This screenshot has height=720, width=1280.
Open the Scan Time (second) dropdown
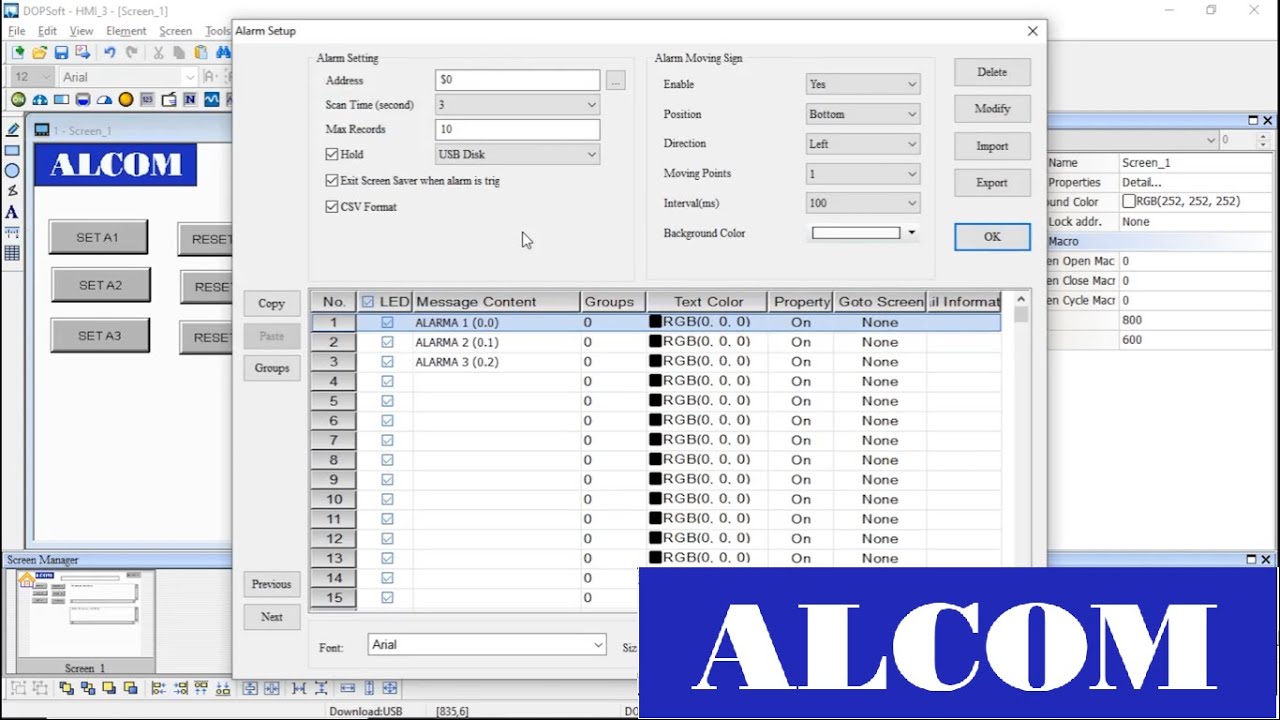[x=517, y=104]
